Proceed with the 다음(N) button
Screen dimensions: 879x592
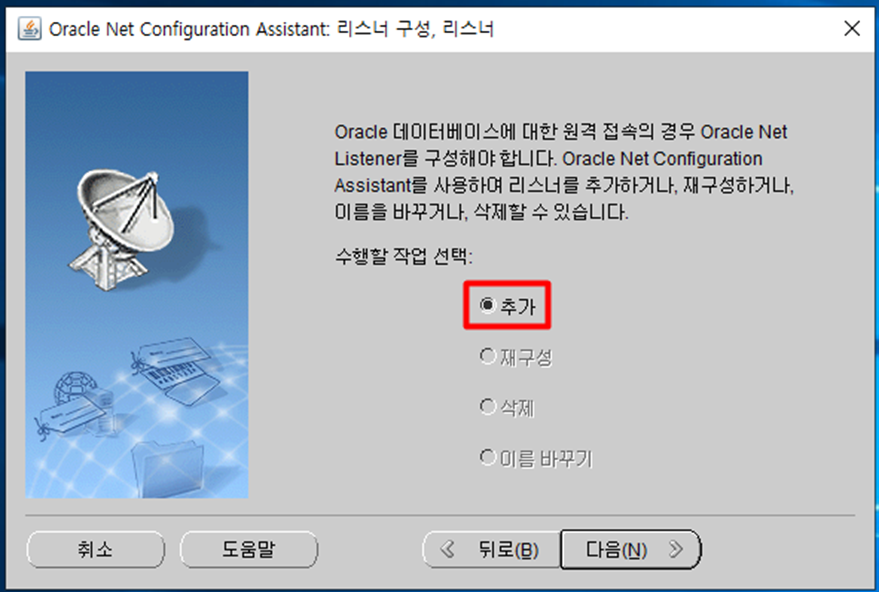click(x=631, y=549)
